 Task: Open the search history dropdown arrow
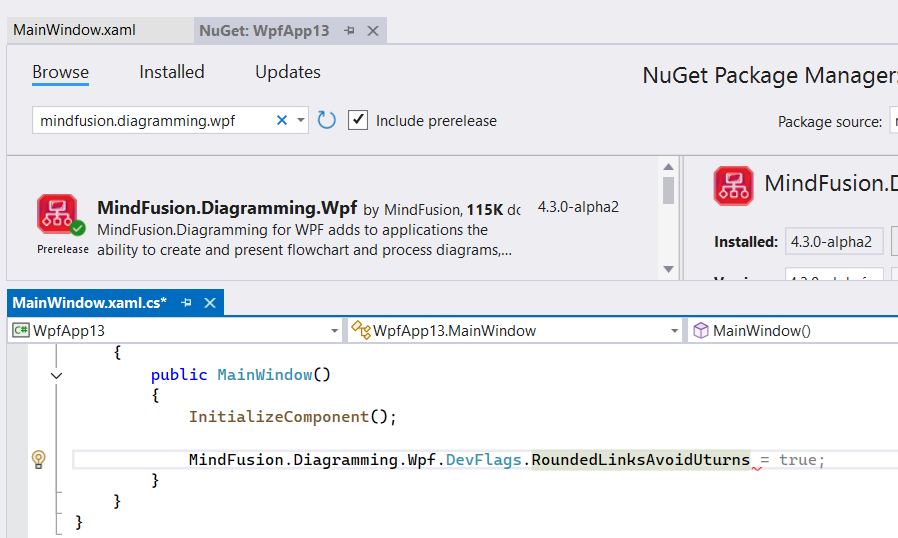pos(300,121)
